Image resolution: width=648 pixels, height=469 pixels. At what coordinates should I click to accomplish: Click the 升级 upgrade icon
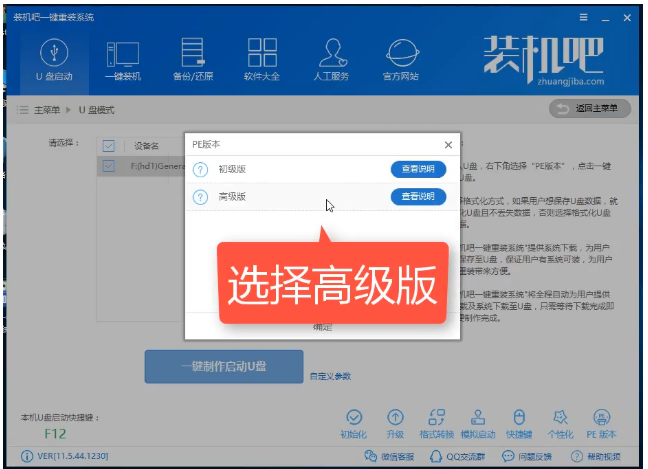(x=395, y=417)
